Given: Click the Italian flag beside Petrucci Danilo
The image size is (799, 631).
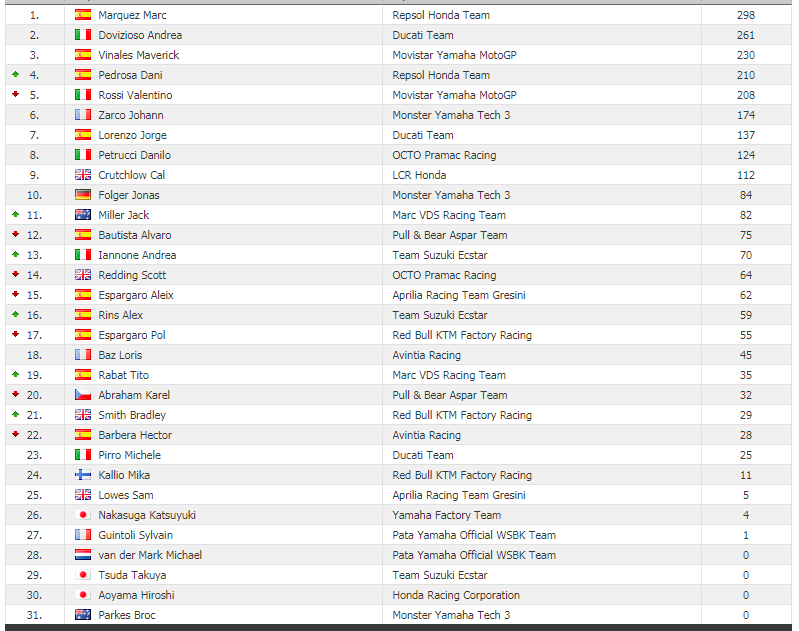Looking at the screenshot, I should coord(83,155).
